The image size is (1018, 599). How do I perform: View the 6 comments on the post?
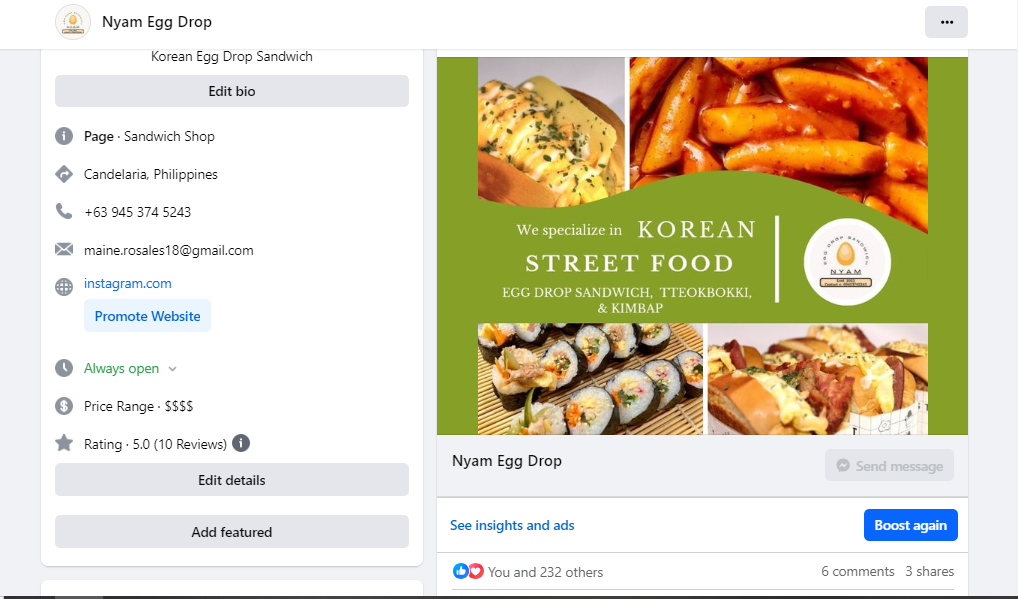[x=857, y=571]
